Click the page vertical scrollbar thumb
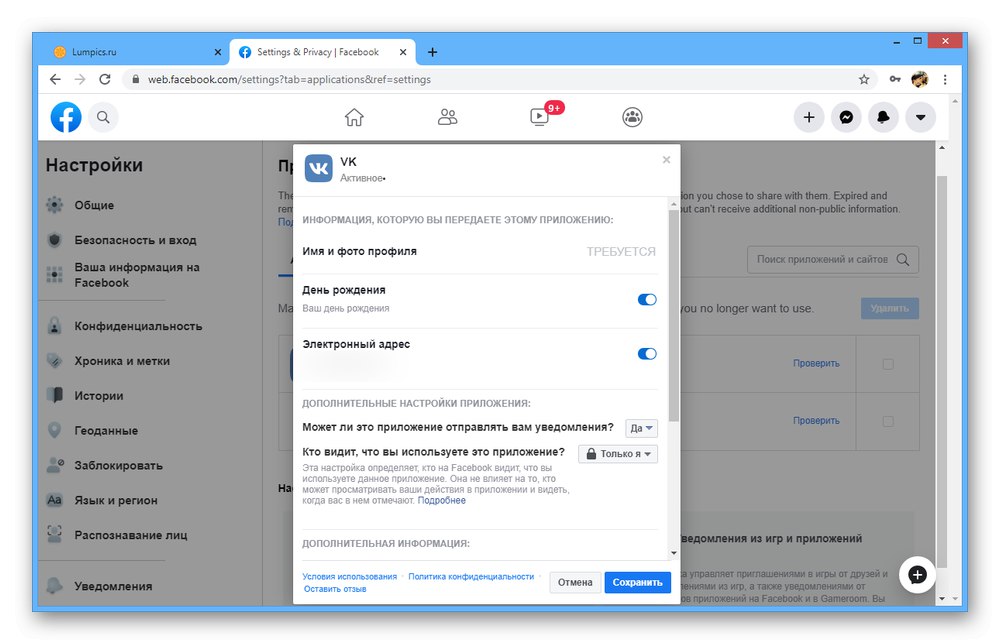The image size is (1000, 644). [x=942, y=371]
